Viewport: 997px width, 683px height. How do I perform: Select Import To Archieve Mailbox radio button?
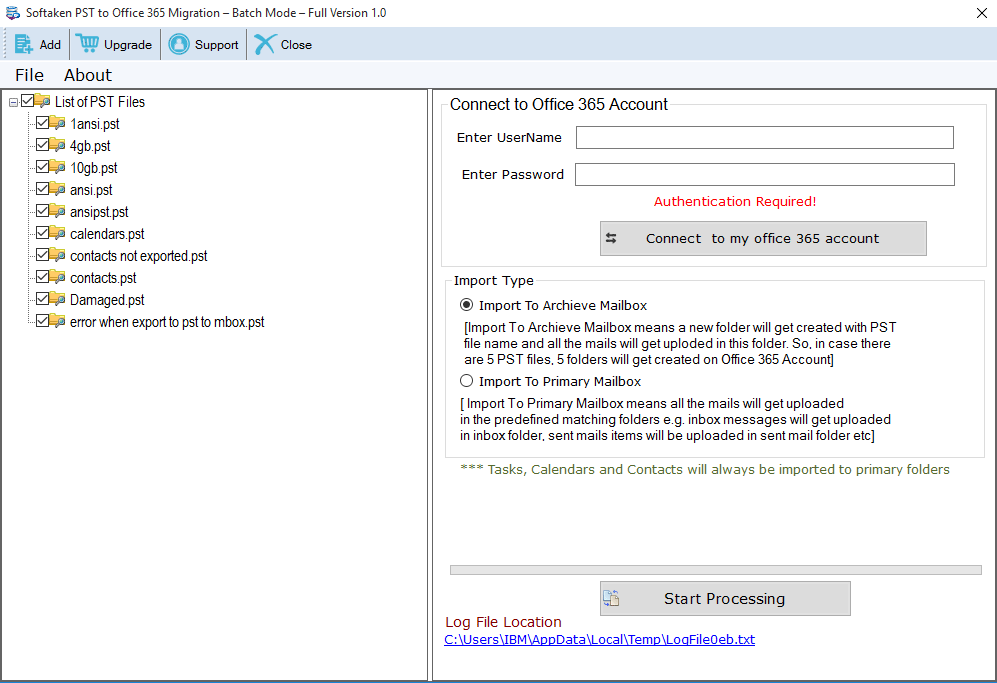click(x=467, y=305)
